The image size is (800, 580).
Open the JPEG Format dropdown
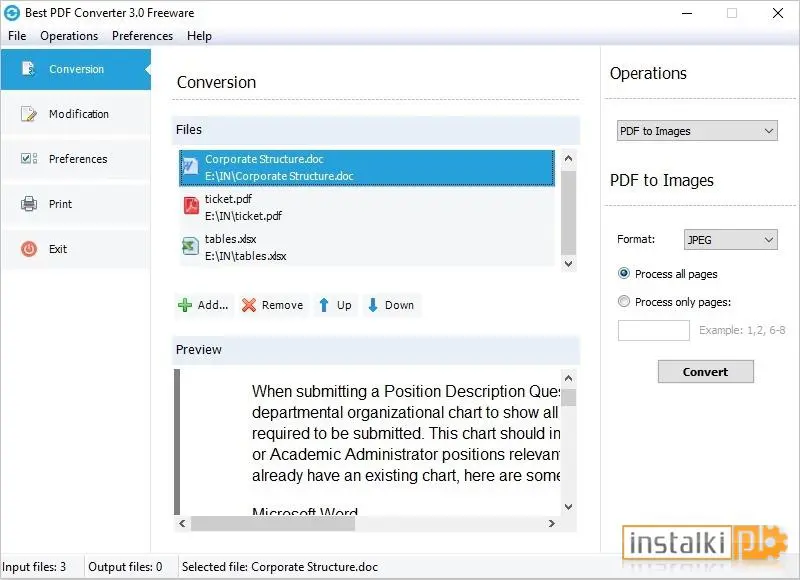tap(731, 240)
